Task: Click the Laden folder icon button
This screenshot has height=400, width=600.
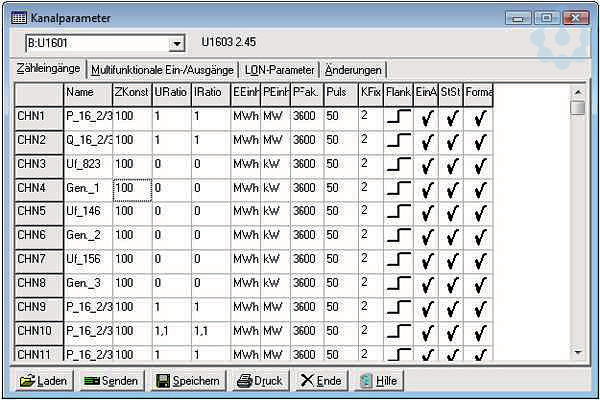Action: [42, 381]
